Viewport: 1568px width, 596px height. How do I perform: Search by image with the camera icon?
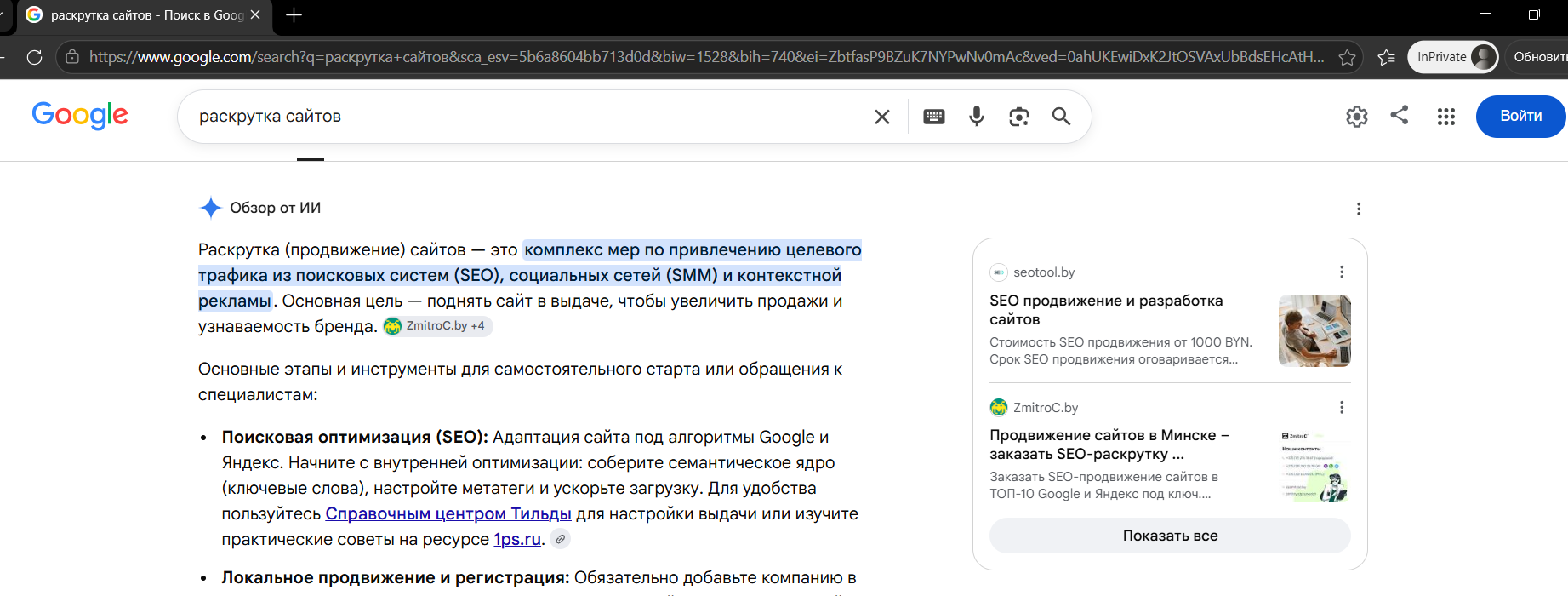[x=1019, y=117]
